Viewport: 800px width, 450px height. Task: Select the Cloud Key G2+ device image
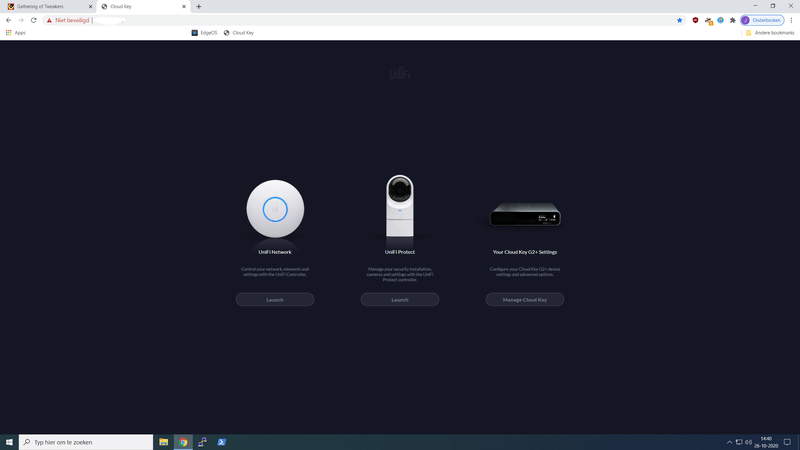(x=525, y=214)
